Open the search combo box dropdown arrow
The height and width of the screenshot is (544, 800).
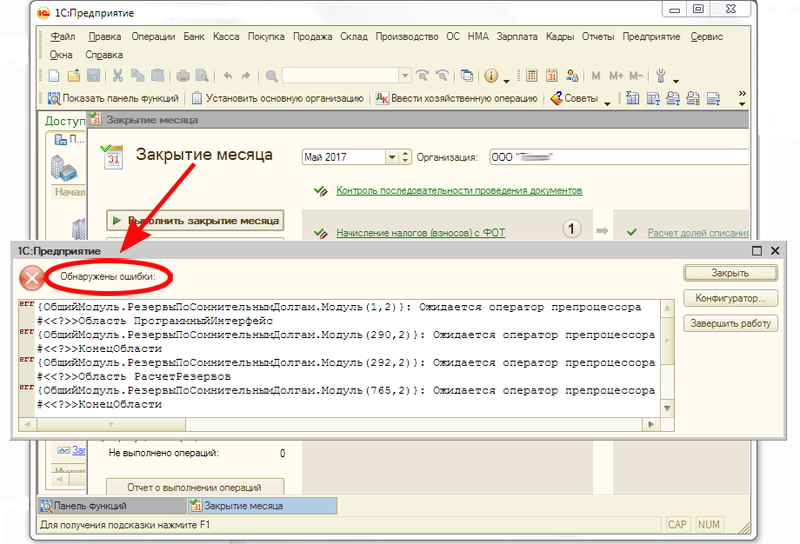(405, 76)
